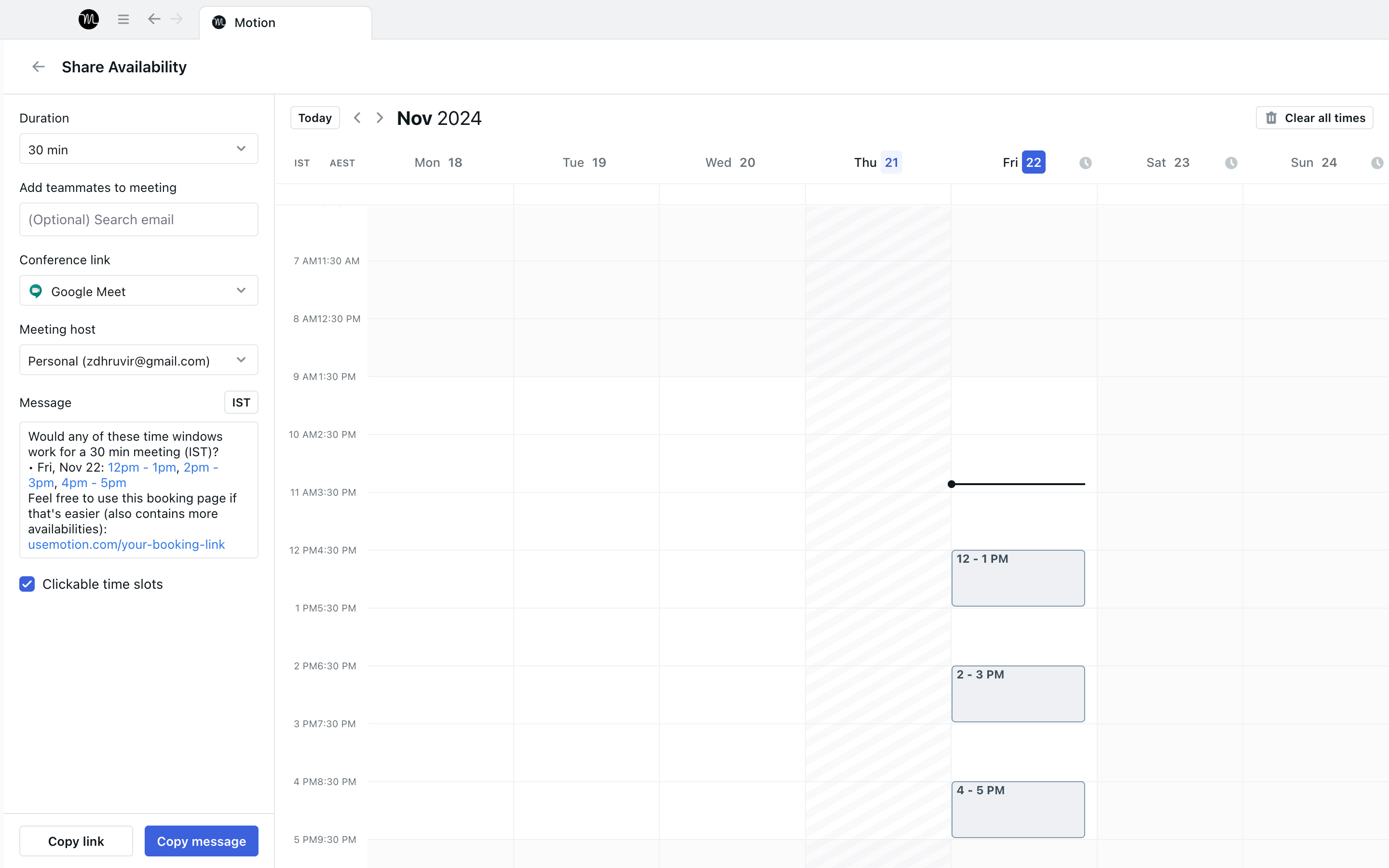The width and height of the screenshot is (1389, 868).
Task: Open the hamburger menu icon
Action: tap(123, 19)
